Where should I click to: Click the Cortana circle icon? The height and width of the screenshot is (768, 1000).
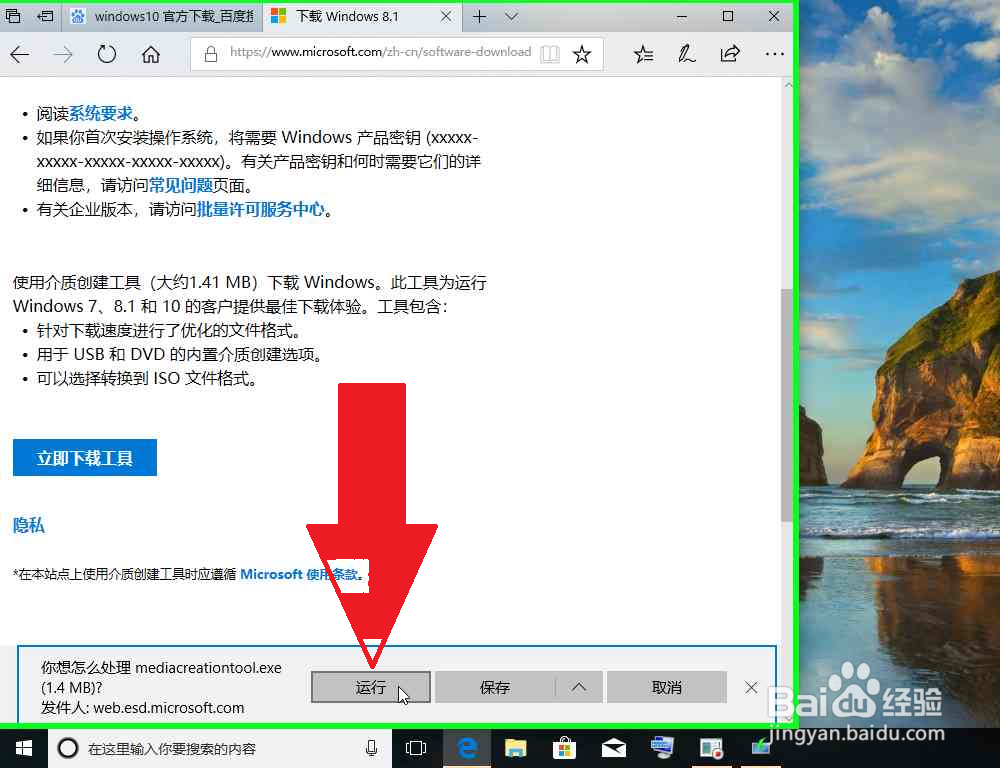point(68,748)
